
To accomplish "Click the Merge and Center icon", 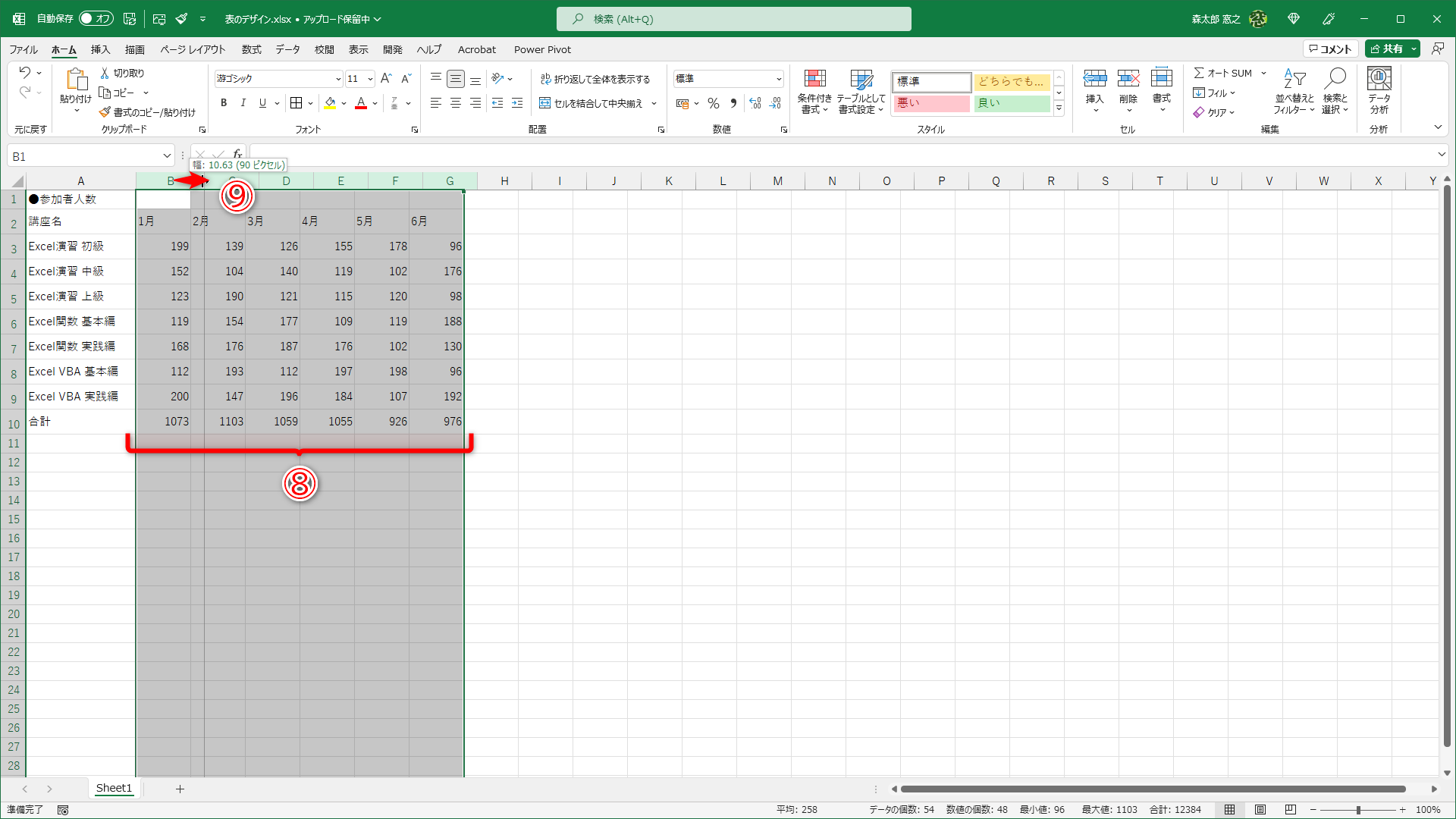I will [591, 103].
